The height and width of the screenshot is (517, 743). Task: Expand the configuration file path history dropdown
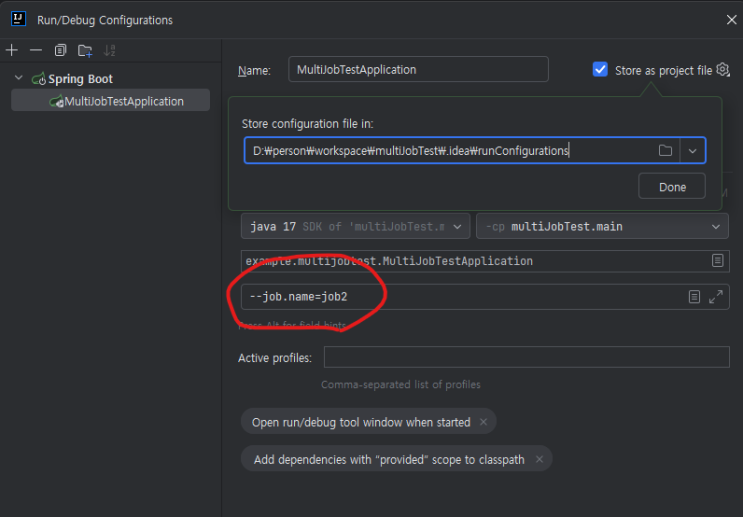[x=693, y=150]
